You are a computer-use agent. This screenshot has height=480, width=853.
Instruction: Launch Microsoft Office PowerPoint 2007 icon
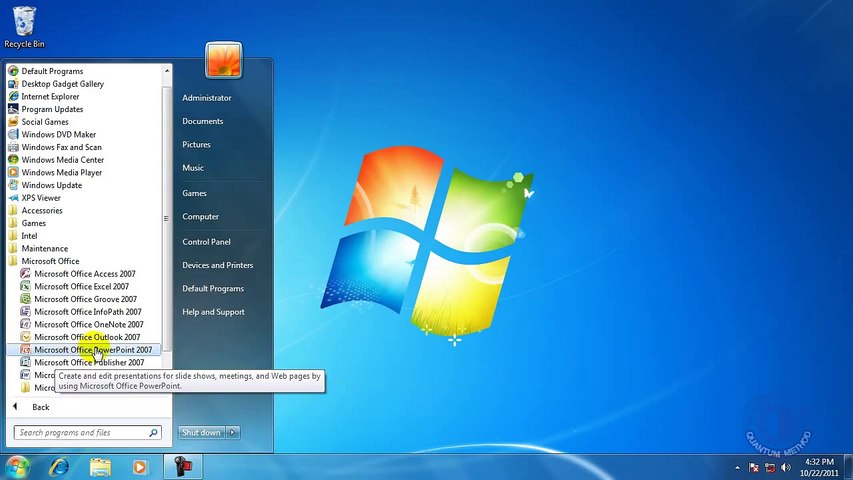(x=25, y=349)
